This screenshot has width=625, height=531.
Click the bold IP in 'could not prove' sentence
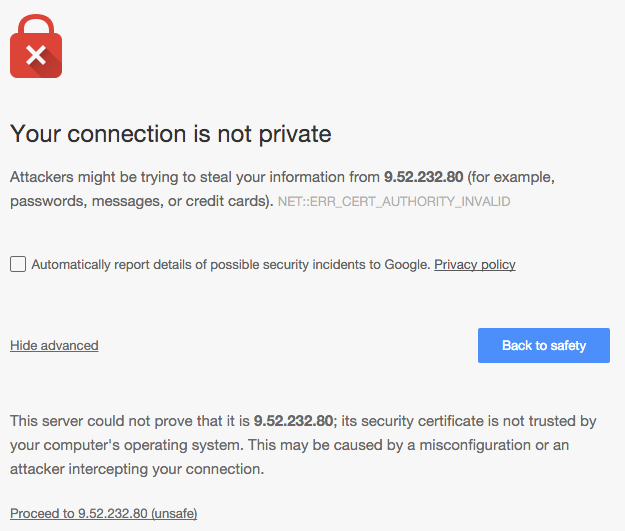coord(293,421)
